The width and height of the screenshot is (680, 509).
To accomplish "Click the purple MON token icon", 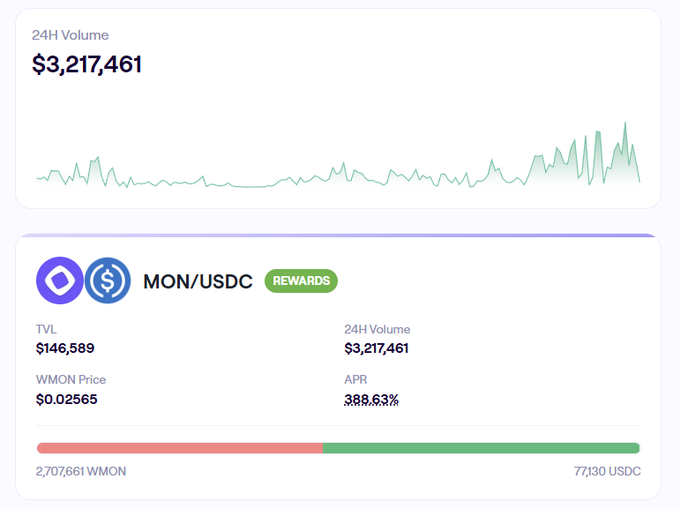I will point(59,281).
